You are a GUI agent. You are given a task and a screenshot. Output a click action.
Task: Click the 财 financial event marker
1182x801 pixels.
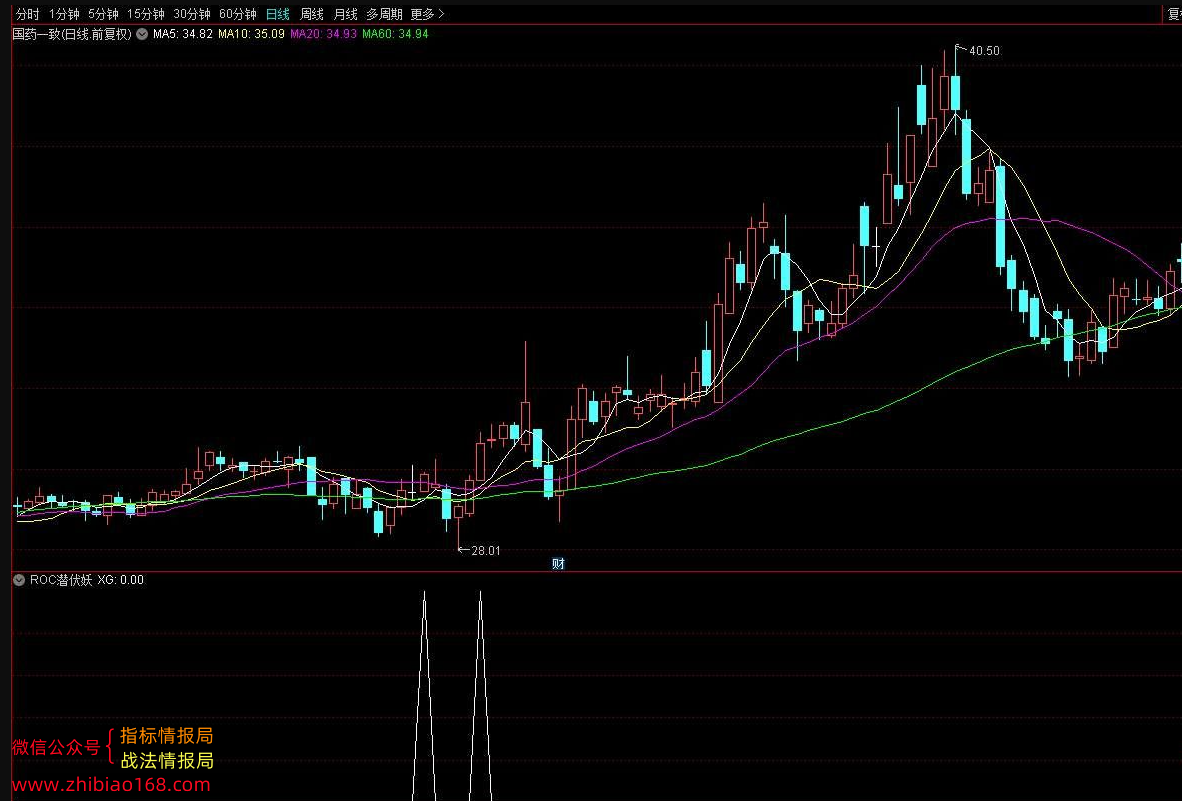pos(559,564)
